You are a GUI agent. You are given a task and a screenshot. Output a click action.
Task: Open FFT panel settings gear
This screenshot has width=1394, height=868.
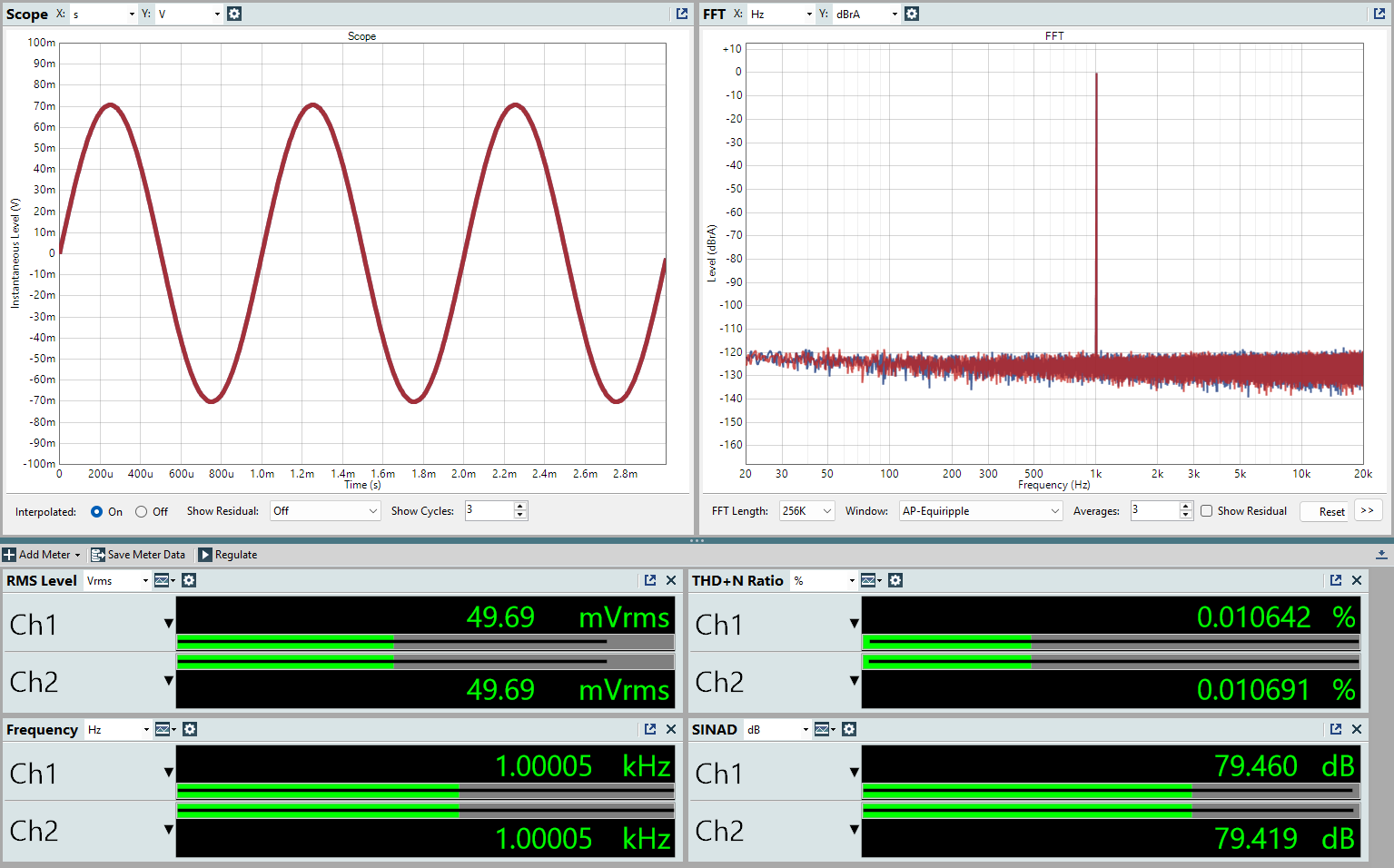(x=912, y=14)
